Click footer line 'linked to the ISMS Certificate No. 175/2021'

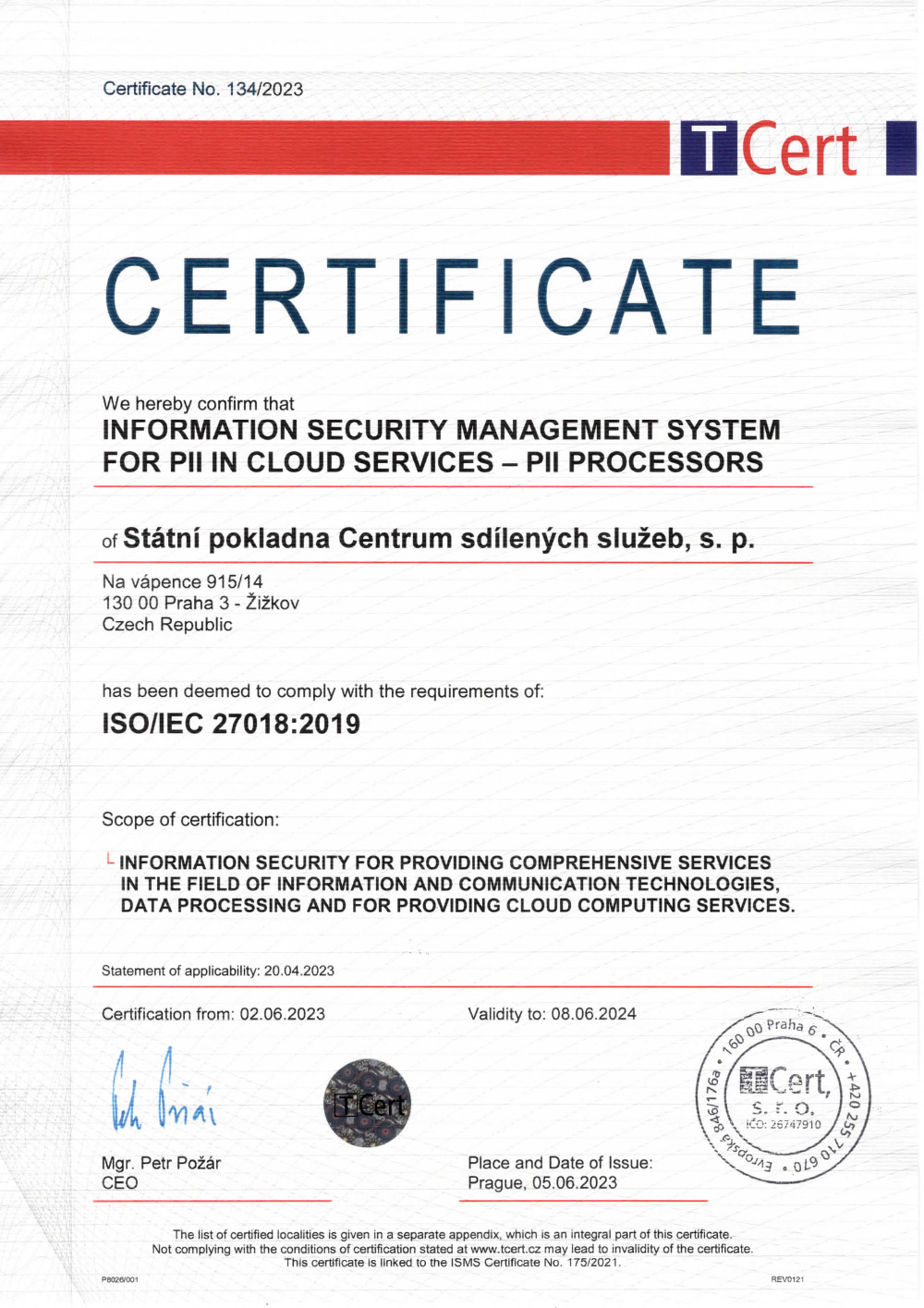coord(453,1263)
